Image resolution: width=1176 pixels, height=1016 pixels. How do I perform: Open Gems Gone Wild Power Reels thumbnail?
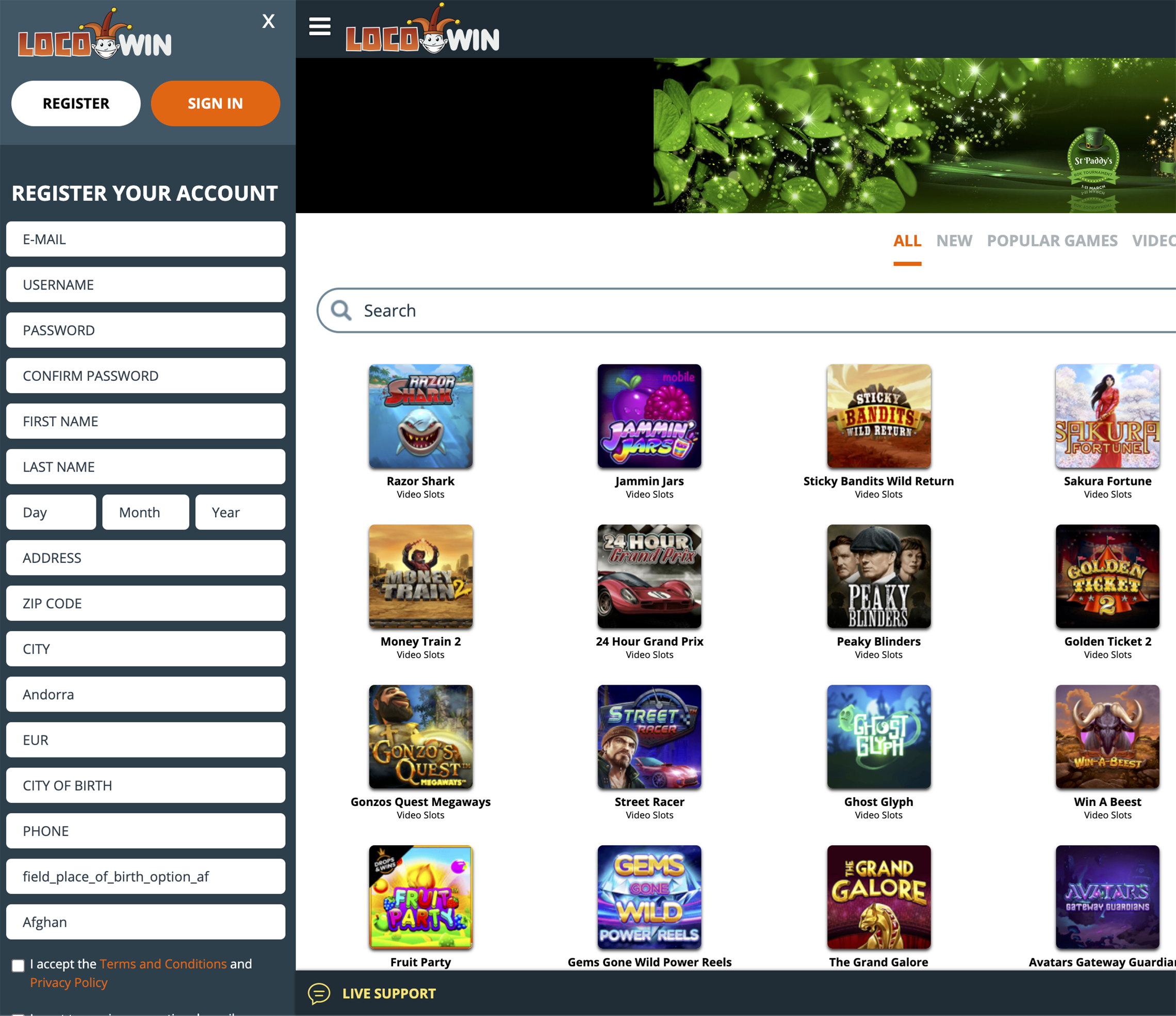pyautogui.click(x=649, y=897)
